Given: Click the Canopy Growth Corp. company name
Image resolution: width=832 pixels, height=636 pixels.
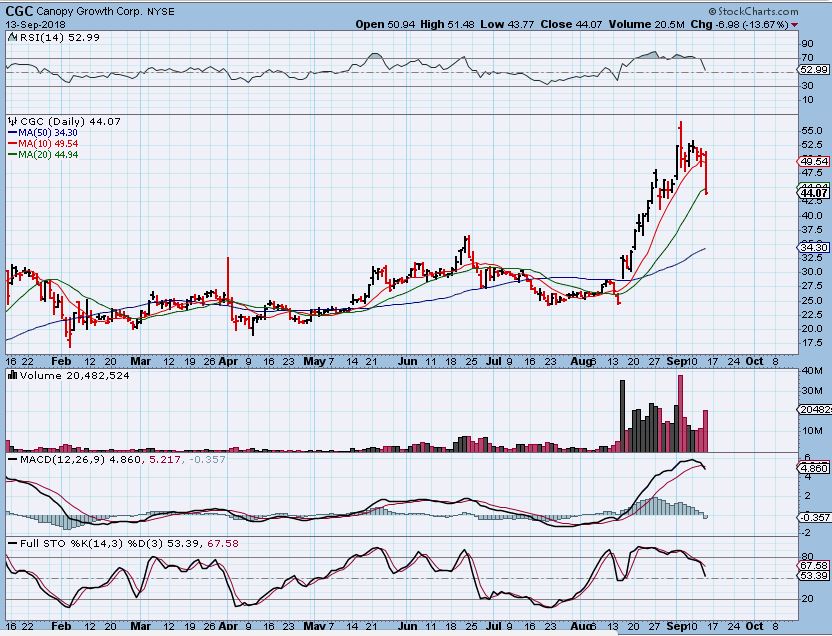Looking at the screenshot, I should pyautogui.click(x=90, y=11).
